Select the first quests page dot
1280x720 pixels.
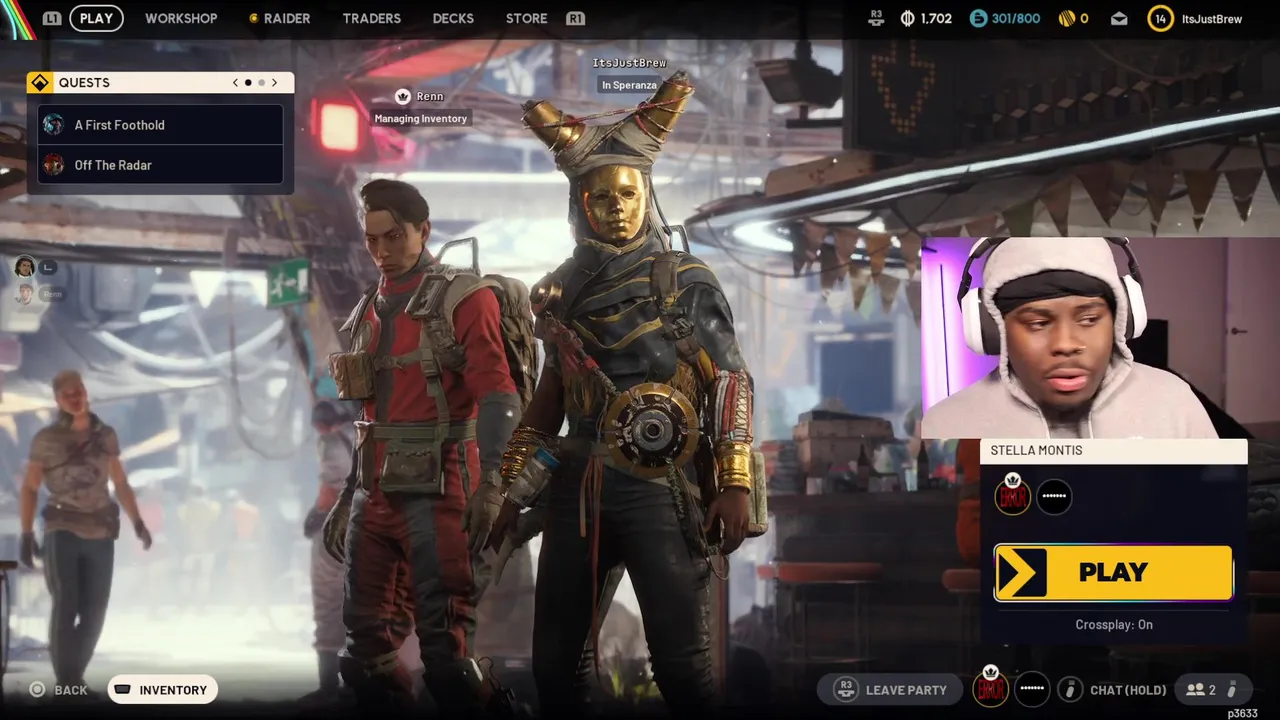248,83
